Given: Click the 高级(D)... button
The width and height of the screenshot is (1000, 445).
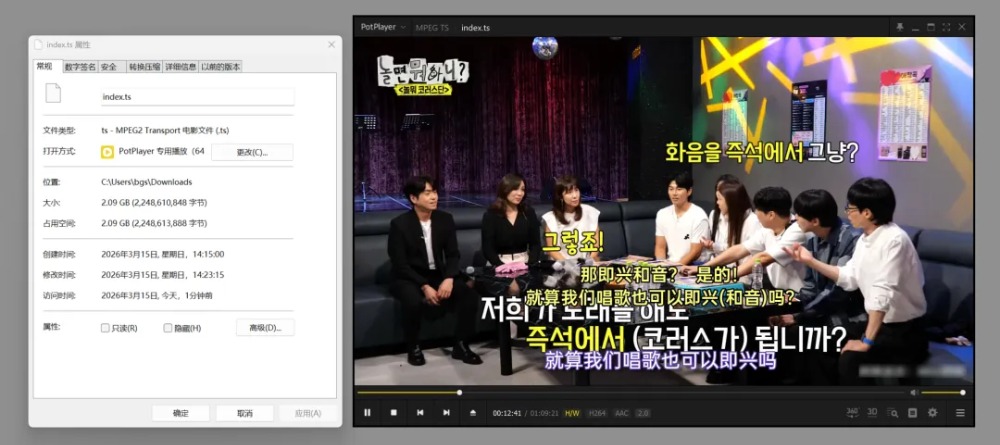Looking at the screenshot, I should click(x=265, y=328).
